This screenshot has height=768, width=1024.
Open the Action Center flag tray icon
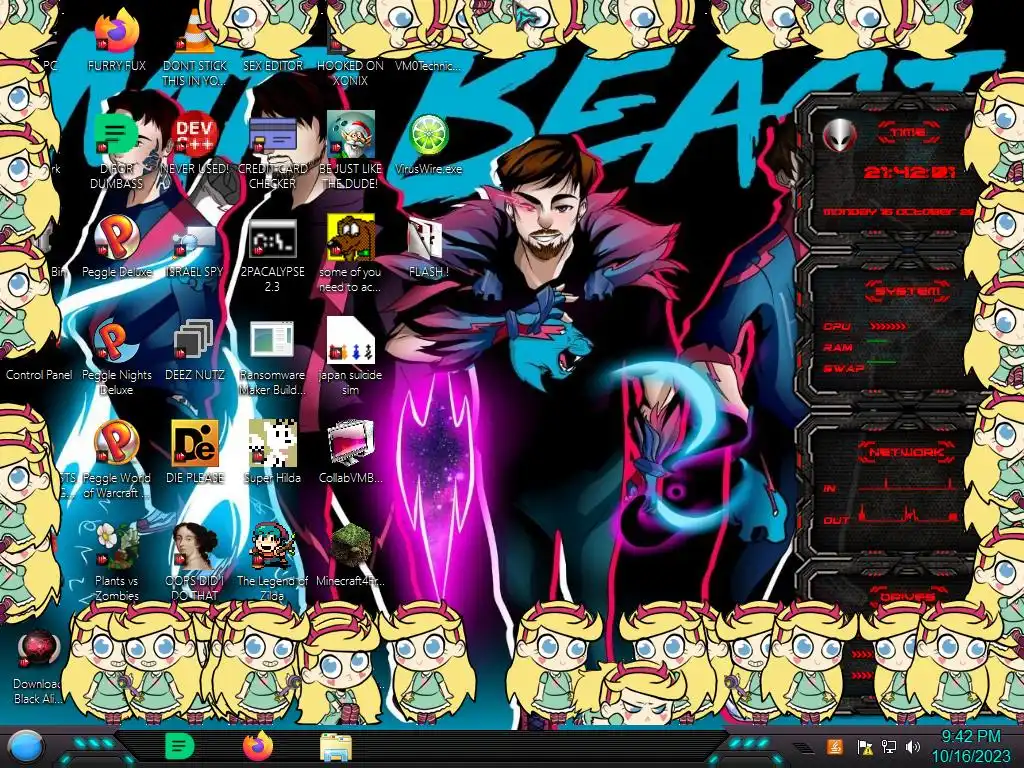coord(865,746)
